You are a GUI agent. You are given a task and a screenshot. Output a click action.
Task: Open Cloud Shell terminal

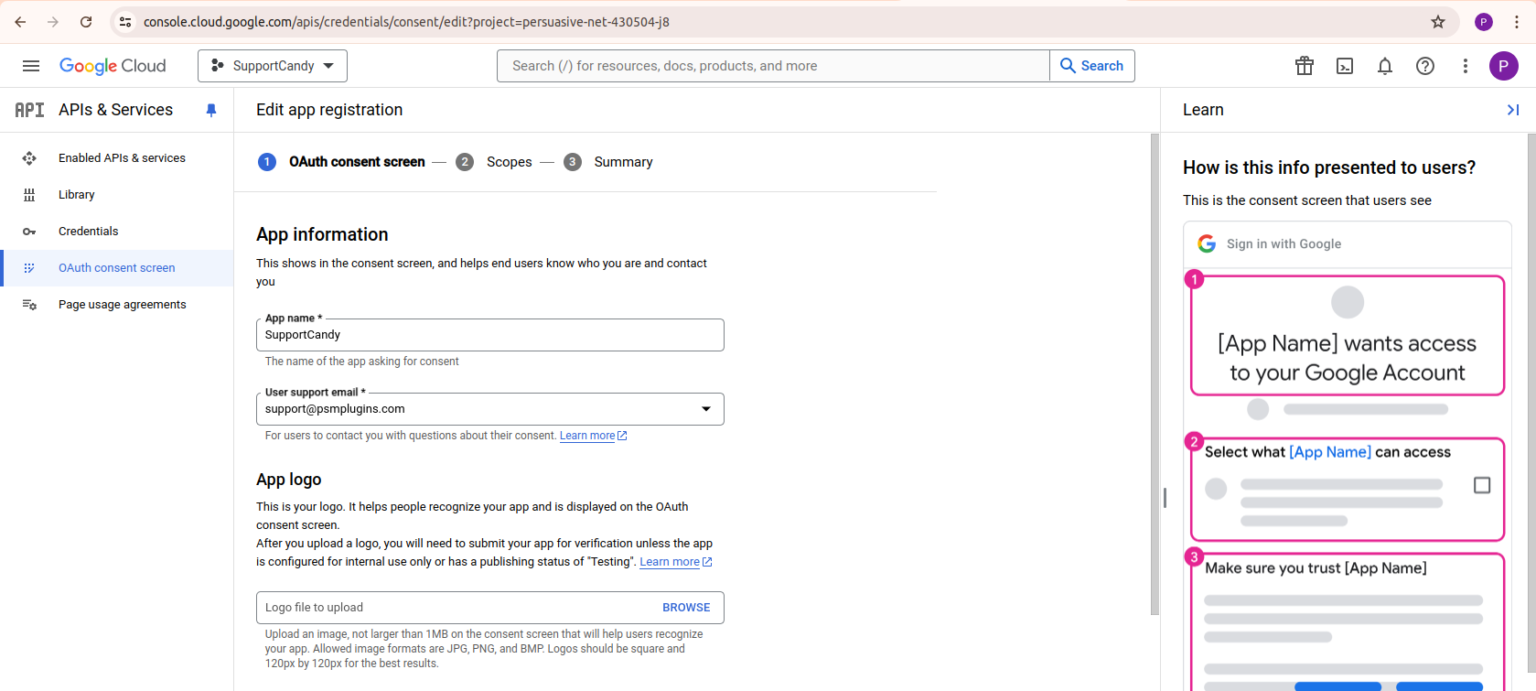click(1344, 65)
